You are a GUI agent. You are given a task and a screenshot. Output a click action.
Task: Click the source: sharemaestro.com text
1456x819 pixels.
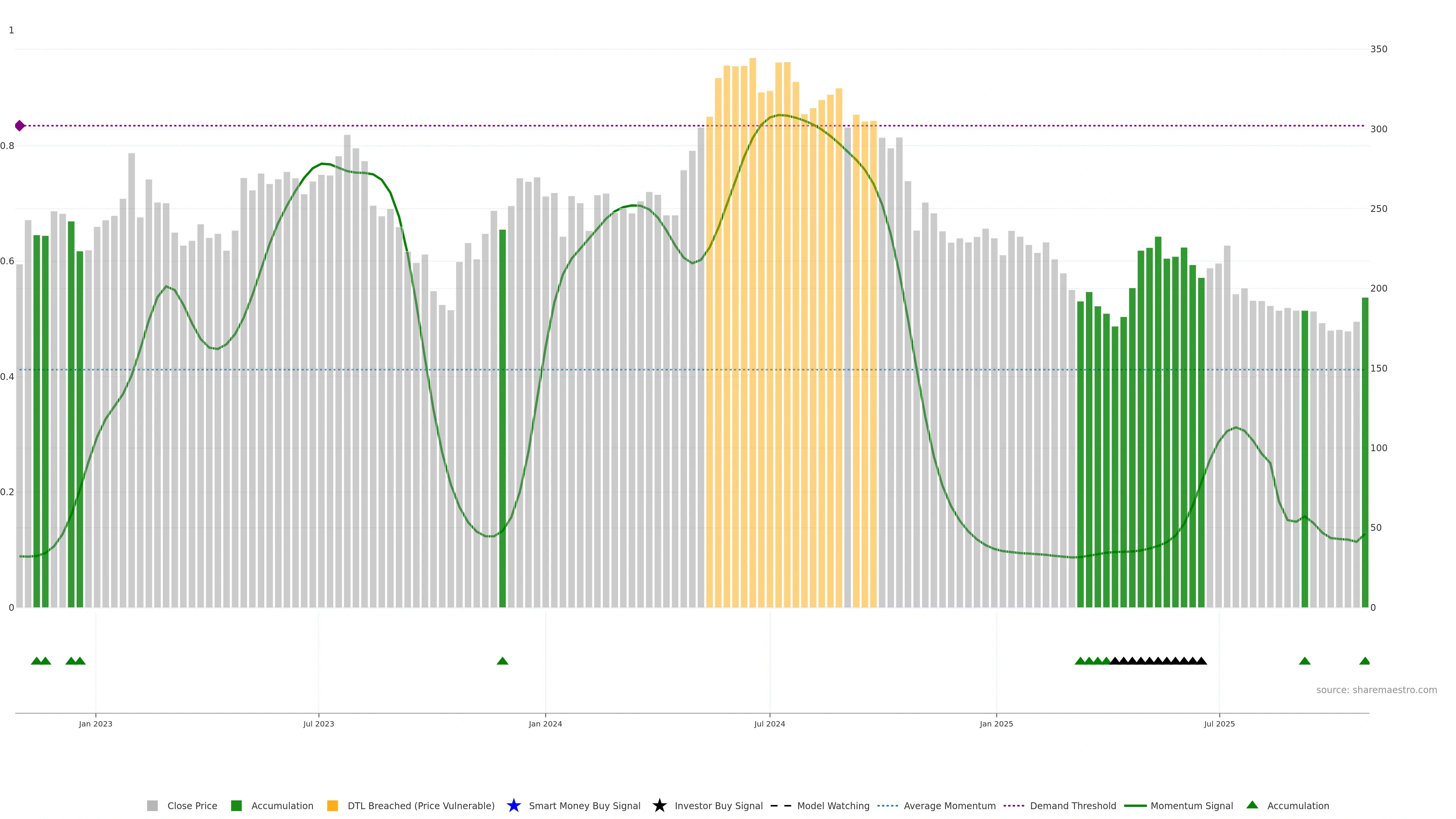click(1376, 690)
